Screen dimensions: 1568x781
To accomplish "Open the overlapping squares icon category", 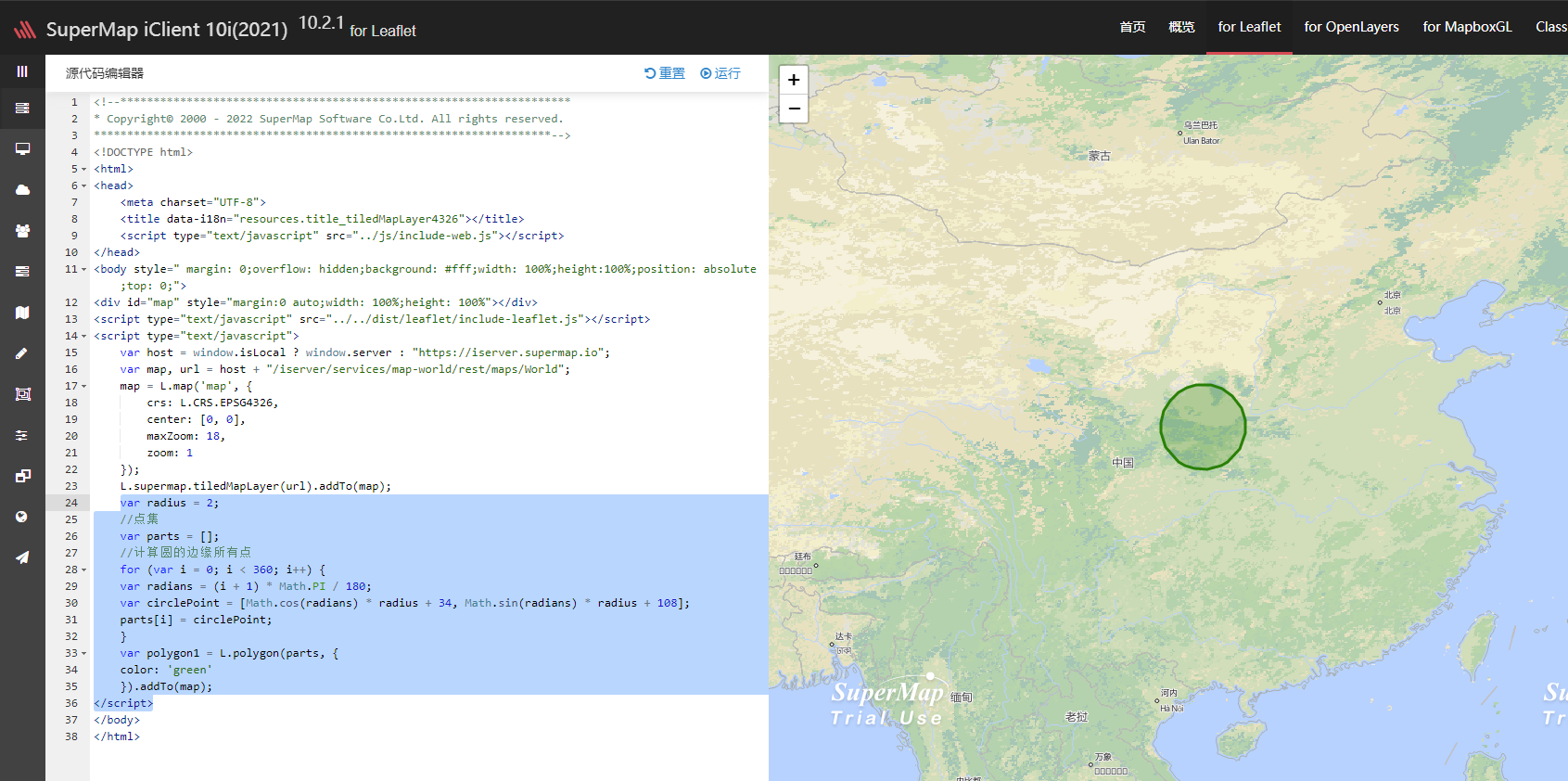I will (22, 476).
